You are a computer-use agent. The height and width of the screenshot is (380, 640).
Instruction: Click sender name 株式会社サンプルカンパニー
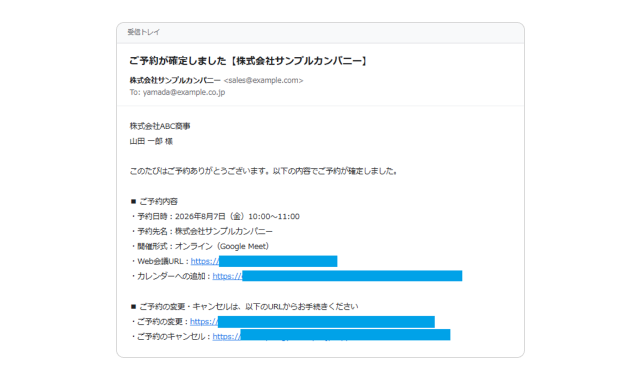coord(175,80)
